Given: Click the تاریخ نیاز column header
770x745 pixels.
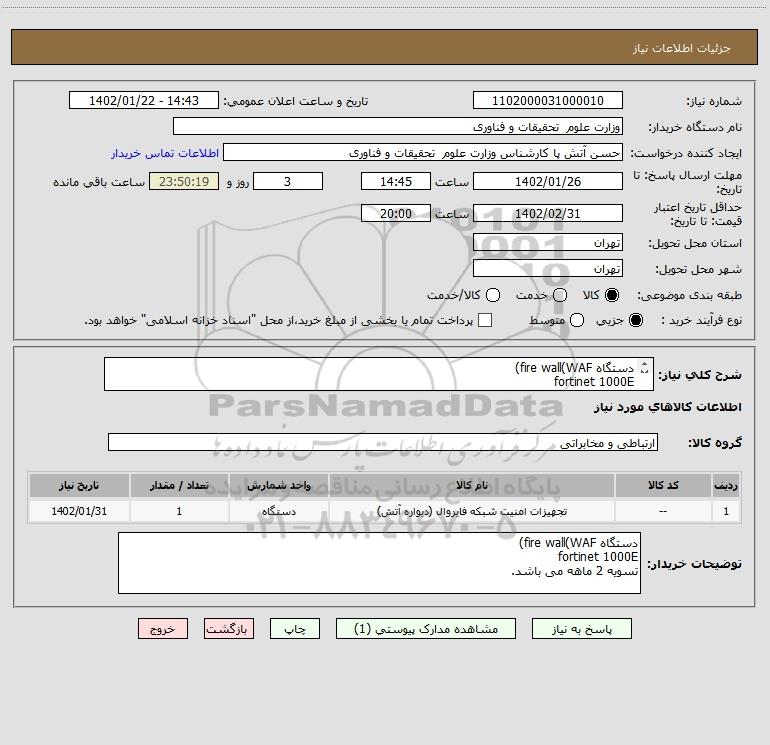Looking at the screenshot, I should [79, 485].
